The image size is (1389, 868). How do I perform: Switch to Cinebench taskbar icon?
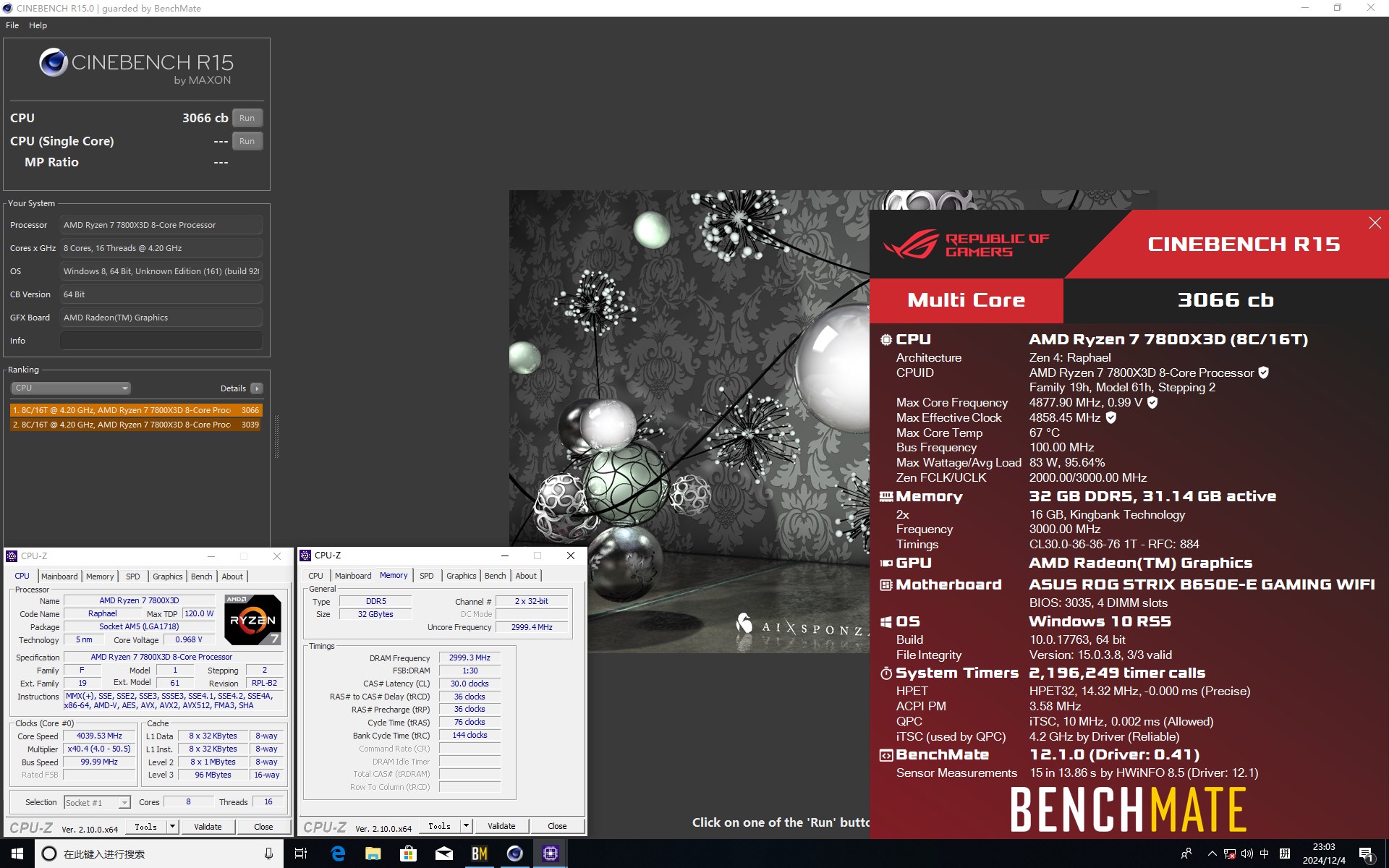point(515,854)
